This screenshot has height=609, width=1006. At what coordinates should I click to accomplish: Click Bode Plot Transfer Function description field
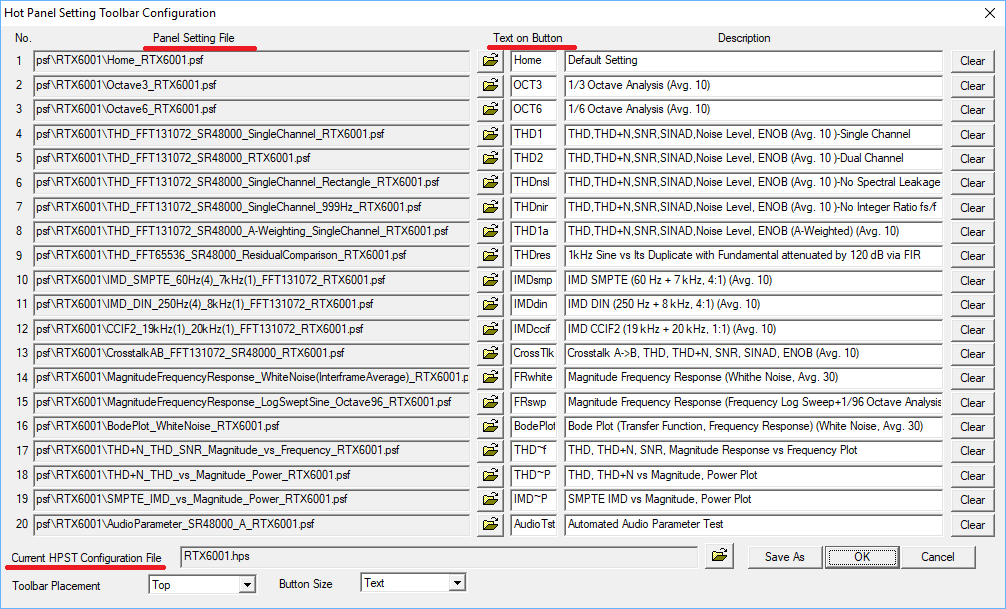pyautogui.click(x=753, y=427)
